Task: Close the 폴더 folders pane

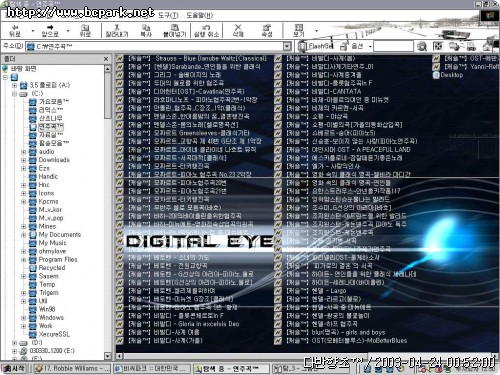Action: [106, 59]
